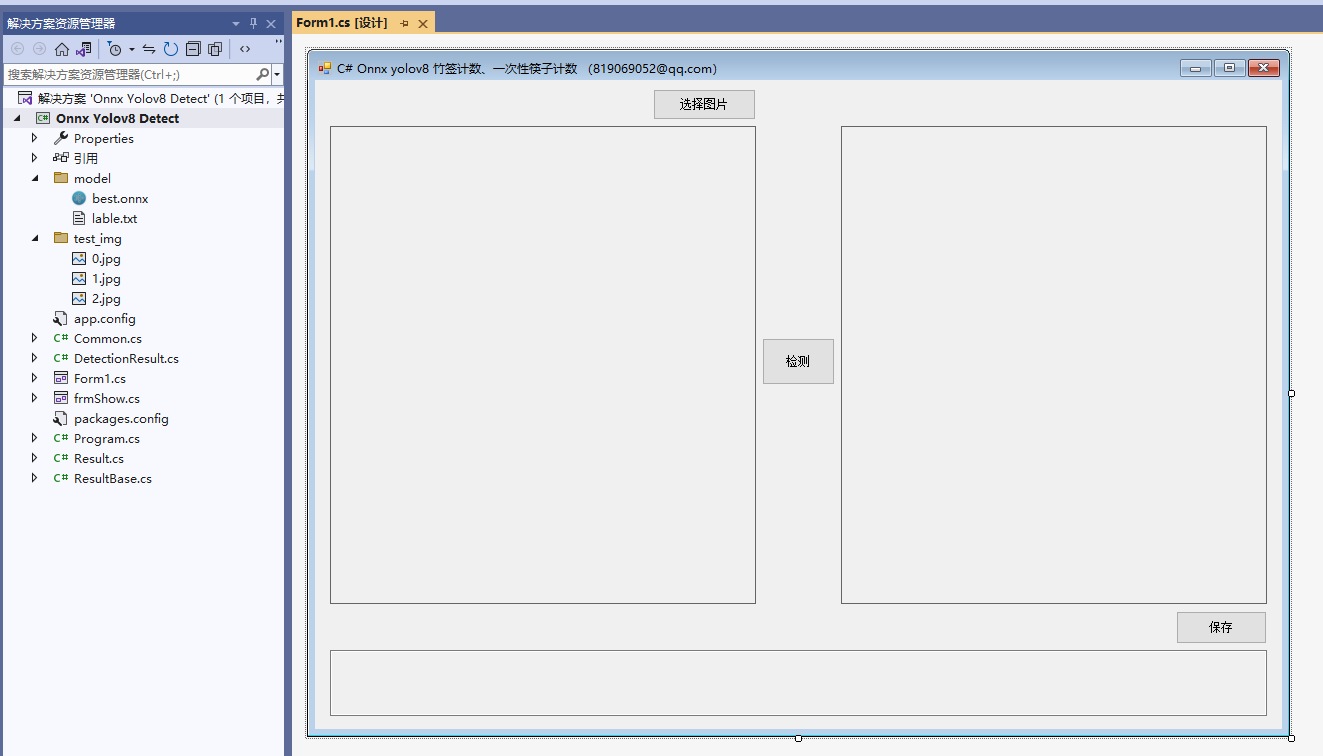Expand the Properties node
Image resolution: width=1323 pixels, height=756 pixels.
35,138
